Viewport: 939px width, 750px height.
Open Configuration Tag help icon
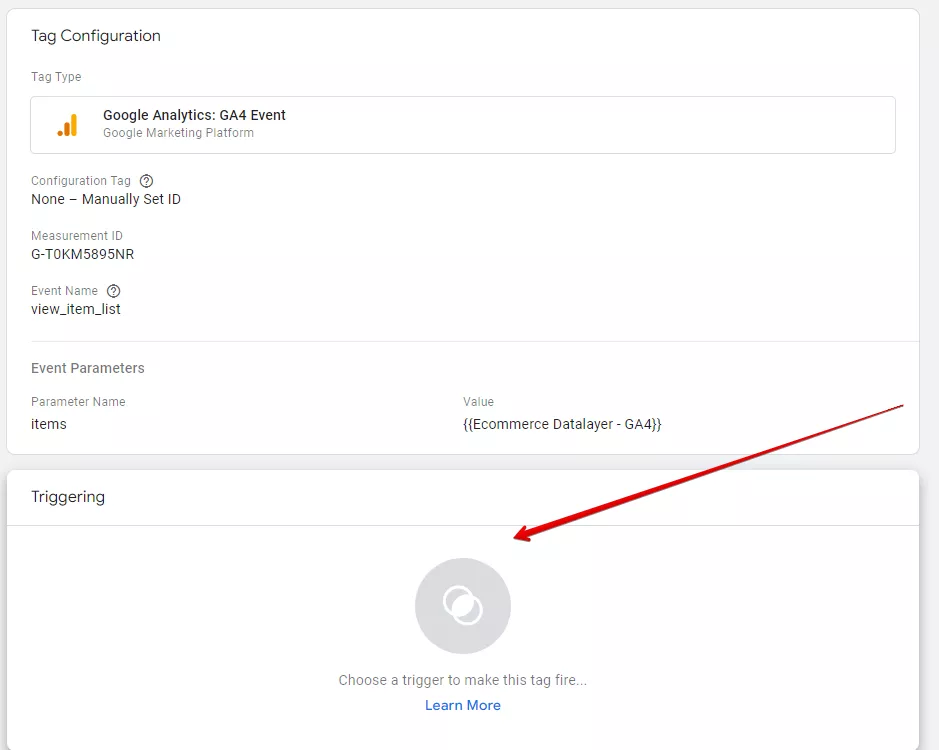[146, 181]
